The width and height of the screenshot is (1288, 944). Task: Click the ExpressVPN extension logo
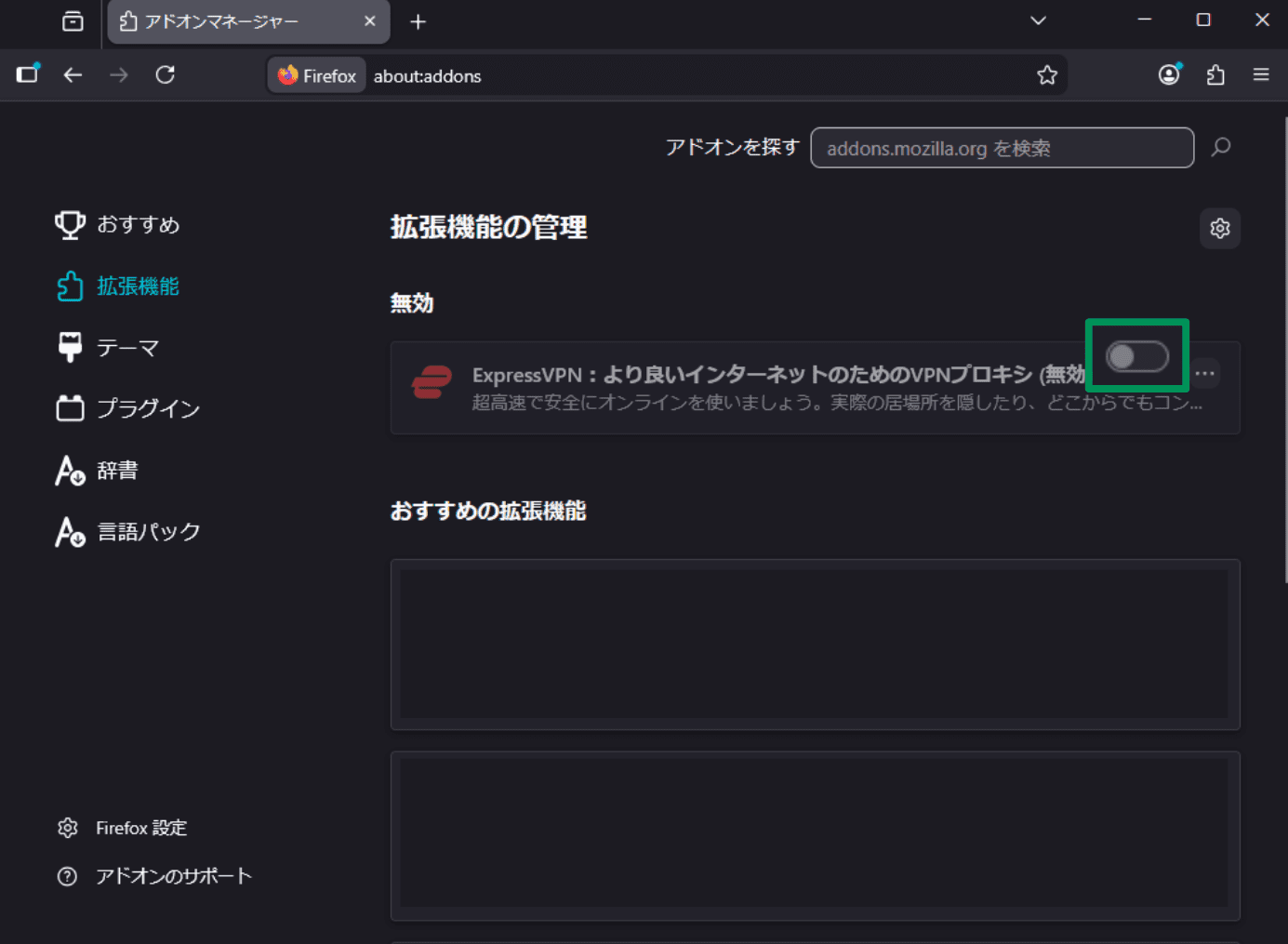tap(431, 381)
